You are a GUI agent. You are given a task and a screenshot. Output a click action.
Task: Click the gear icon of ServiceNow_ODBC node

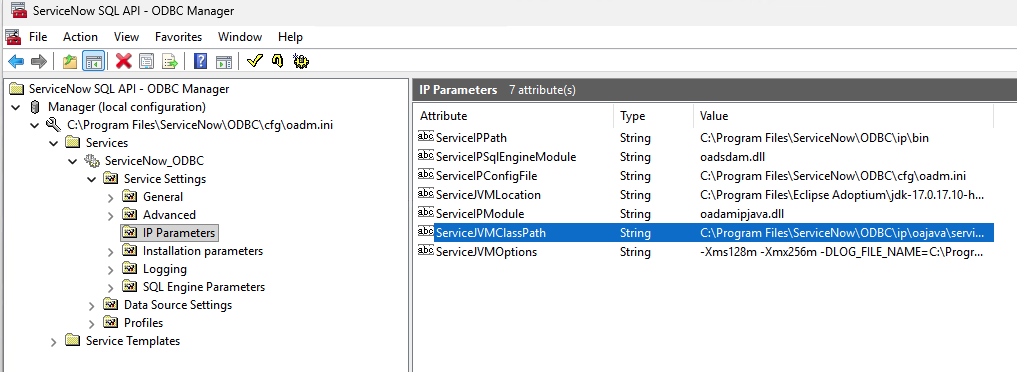[93, 161]
